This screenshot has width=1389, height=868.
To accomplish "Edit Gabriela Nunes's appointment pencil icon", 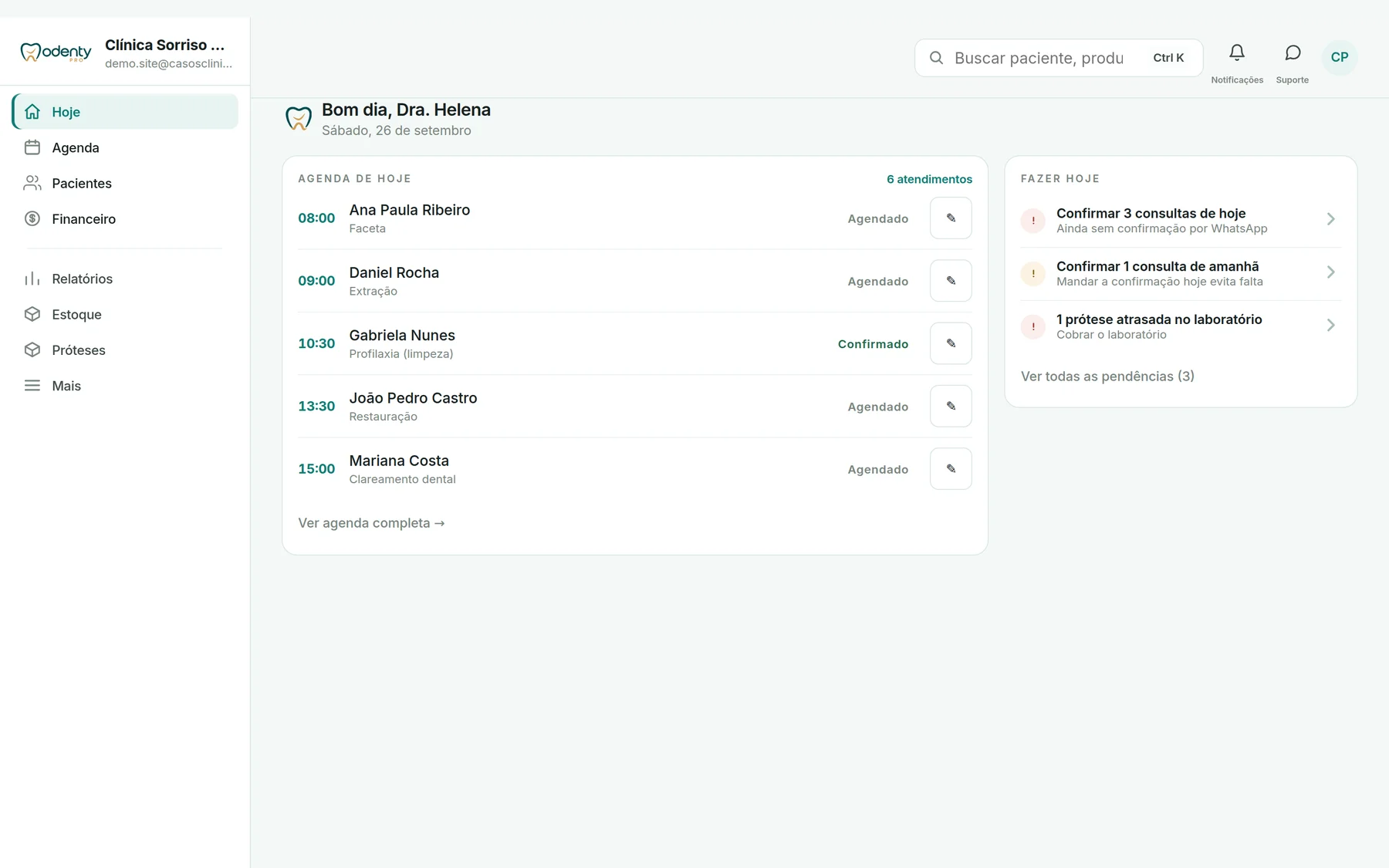I will click(951, 343).
